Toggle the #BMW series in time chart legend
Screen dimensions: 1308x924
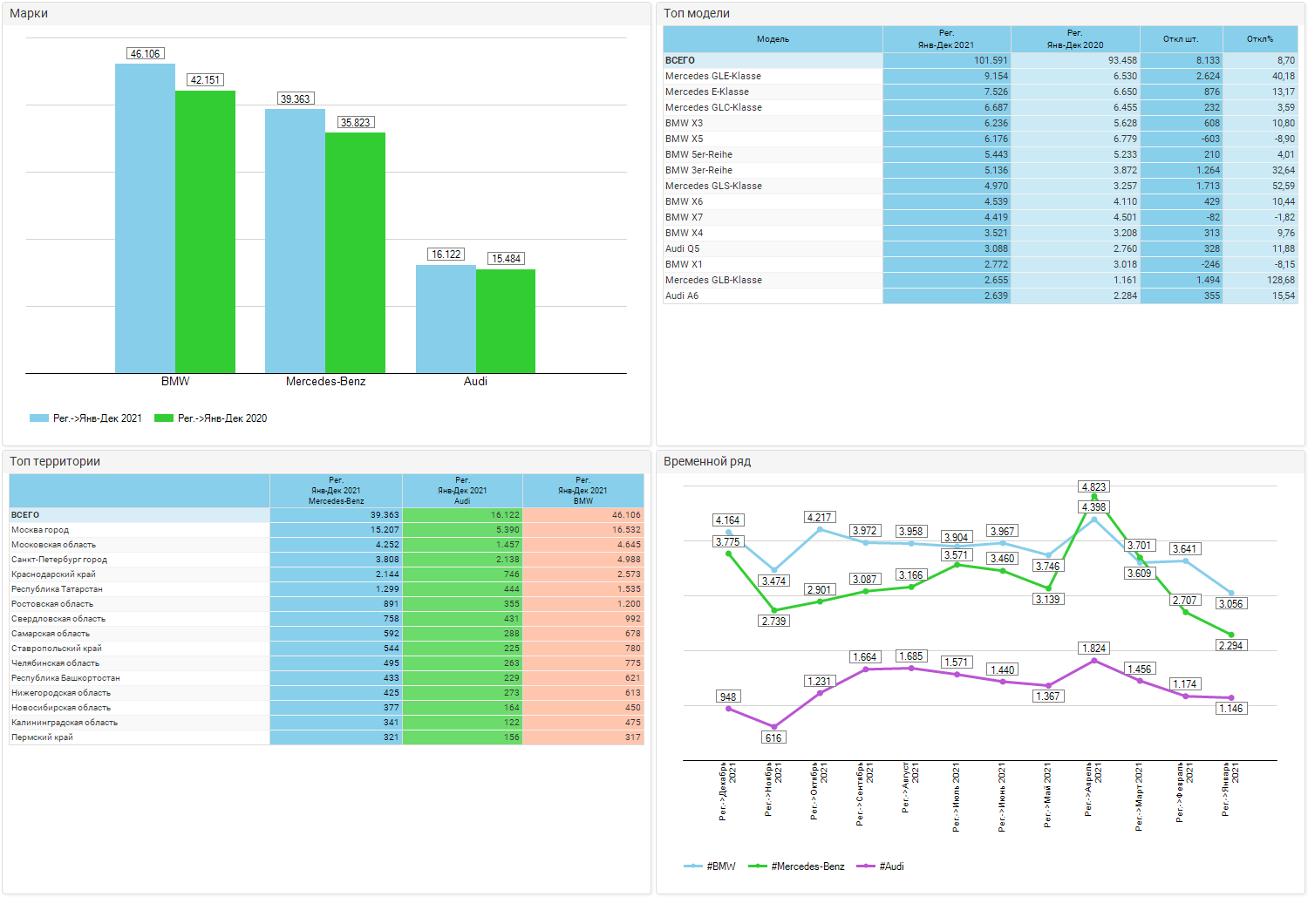point(710,866)
